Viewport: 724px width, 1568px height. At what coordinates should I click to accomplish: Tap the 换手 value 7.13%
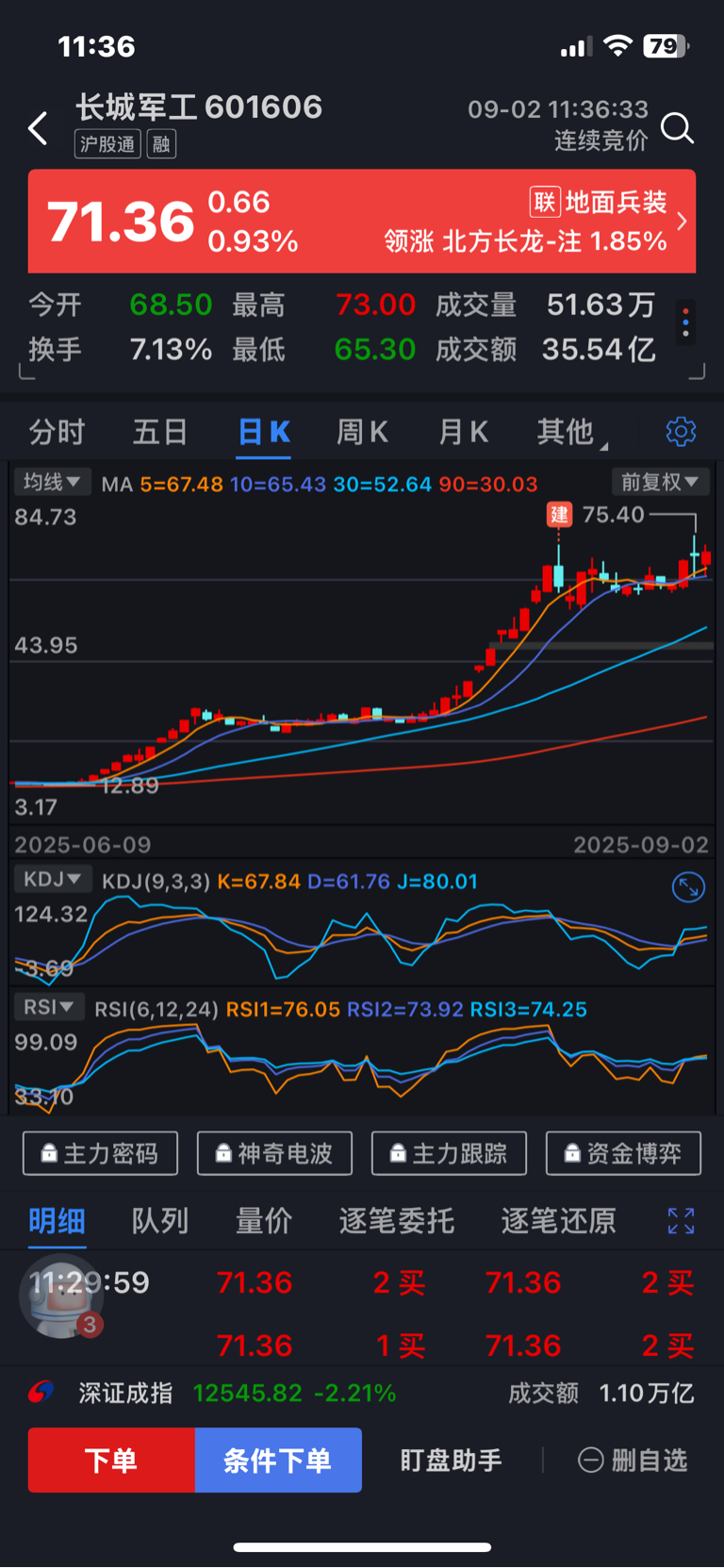pos(171,350)
